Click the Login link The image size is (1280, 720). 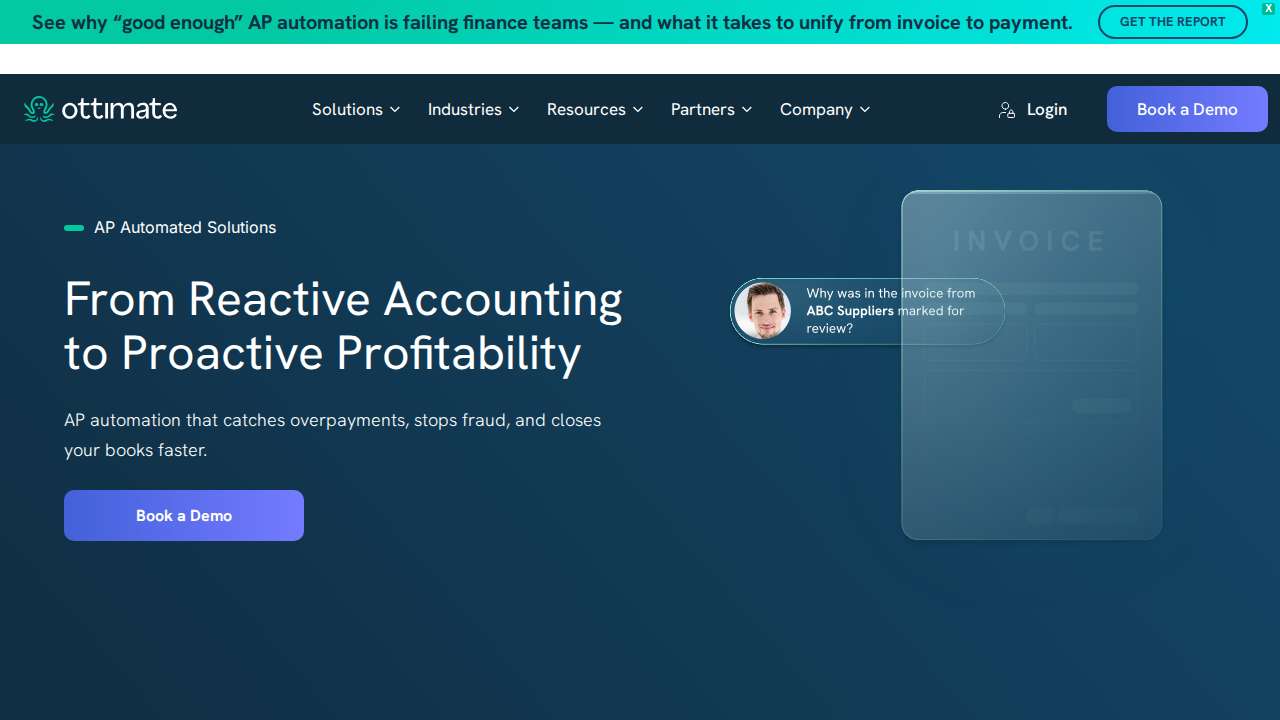point(1046,110)
